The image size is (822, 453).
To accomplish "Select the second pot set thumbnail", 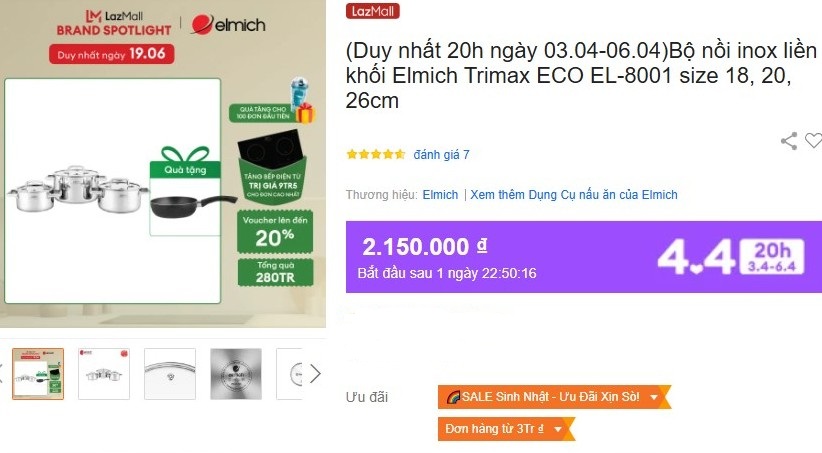I will point(104,374).
